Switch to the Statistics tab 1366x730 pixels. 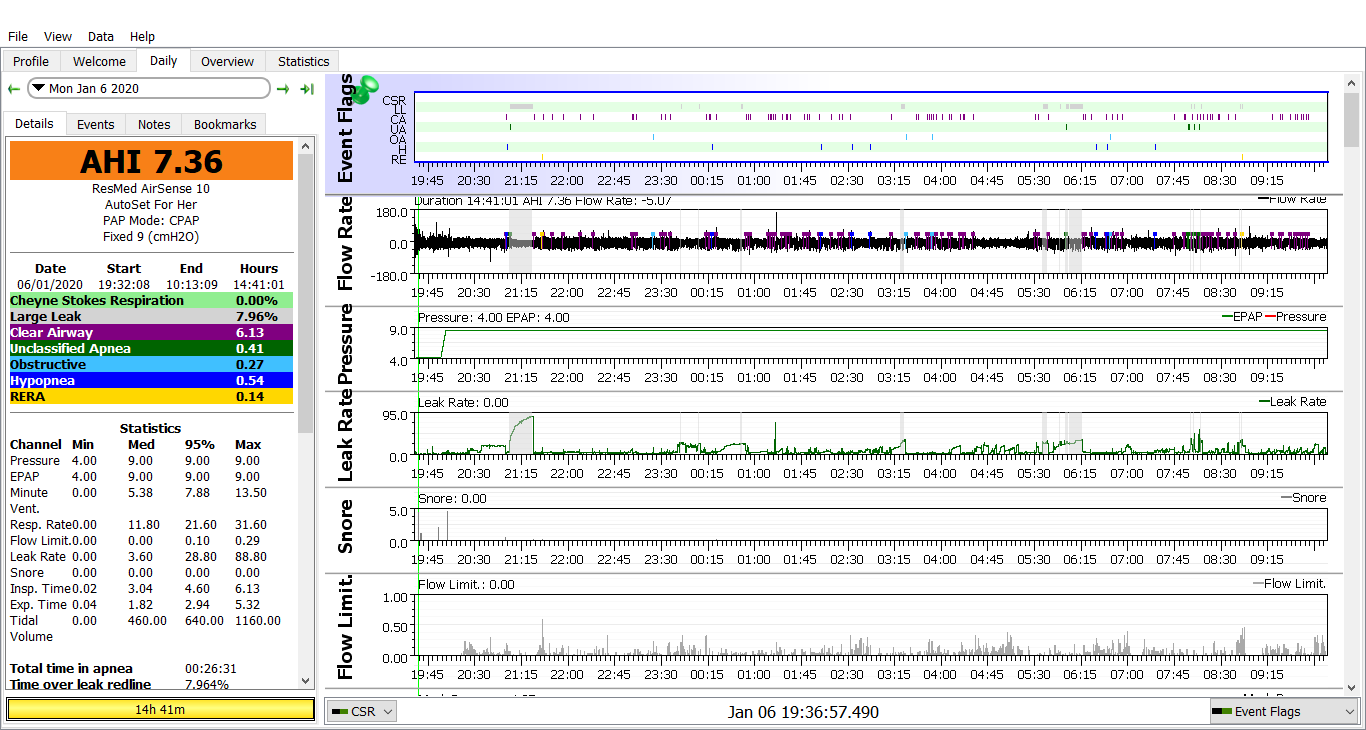pos(303,61)
